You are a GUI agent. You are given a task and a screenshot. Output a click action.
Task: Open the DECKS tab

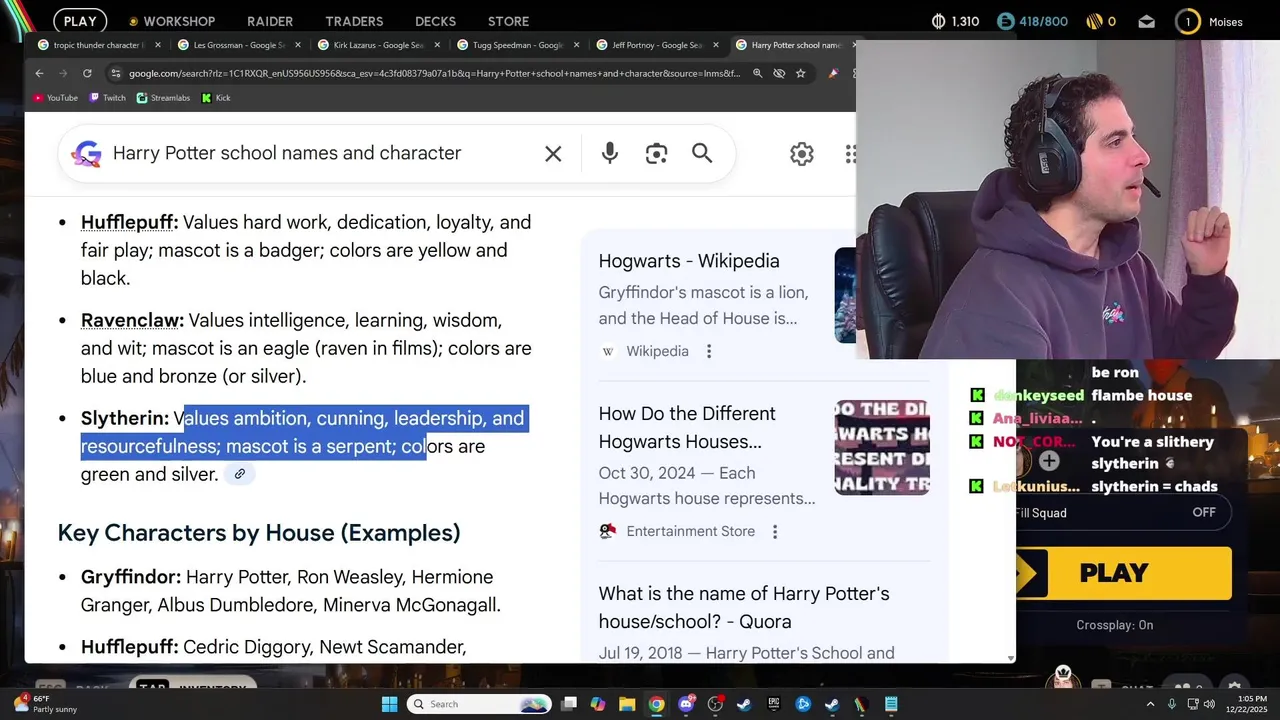point(435,21)
